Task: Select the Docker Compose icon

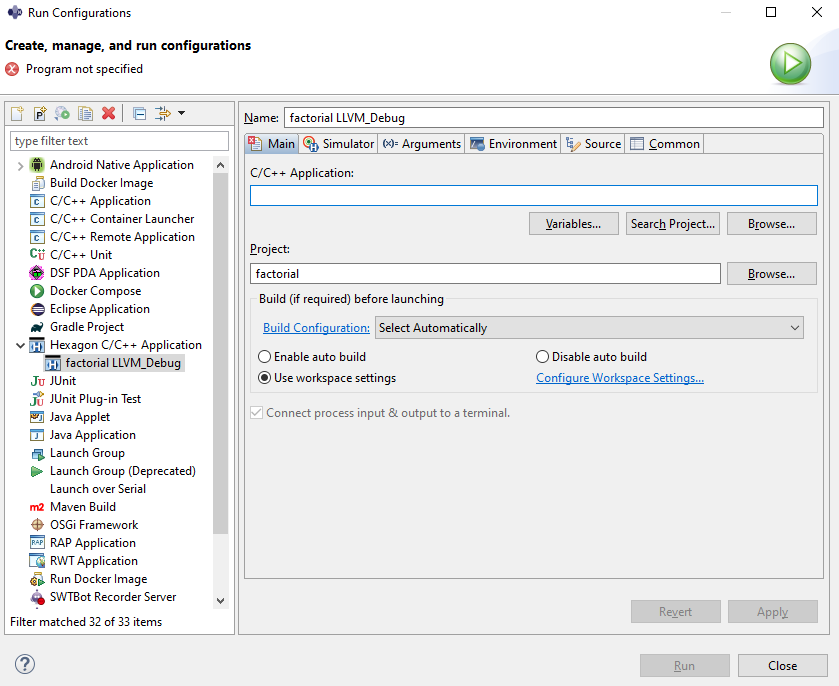Action: (x=37, y=291)
